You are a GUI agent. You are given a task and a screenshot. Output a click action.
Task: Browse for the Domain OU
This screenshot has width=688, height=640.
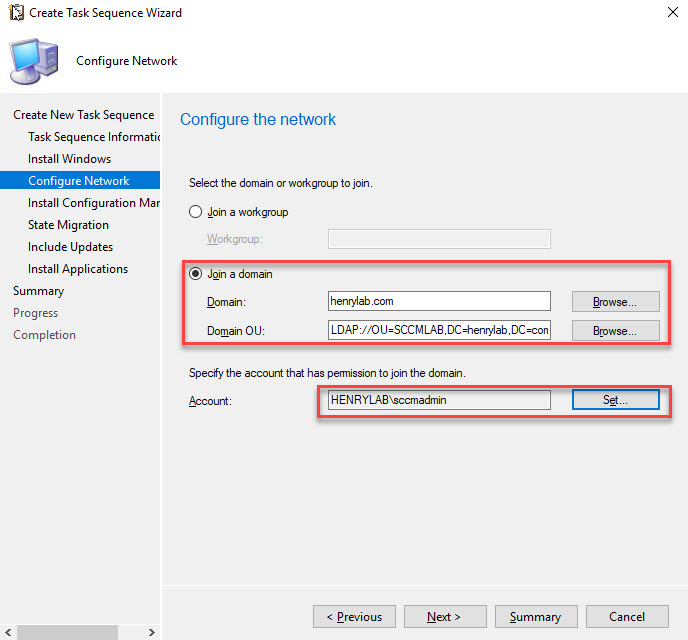[x=615, y=331]
